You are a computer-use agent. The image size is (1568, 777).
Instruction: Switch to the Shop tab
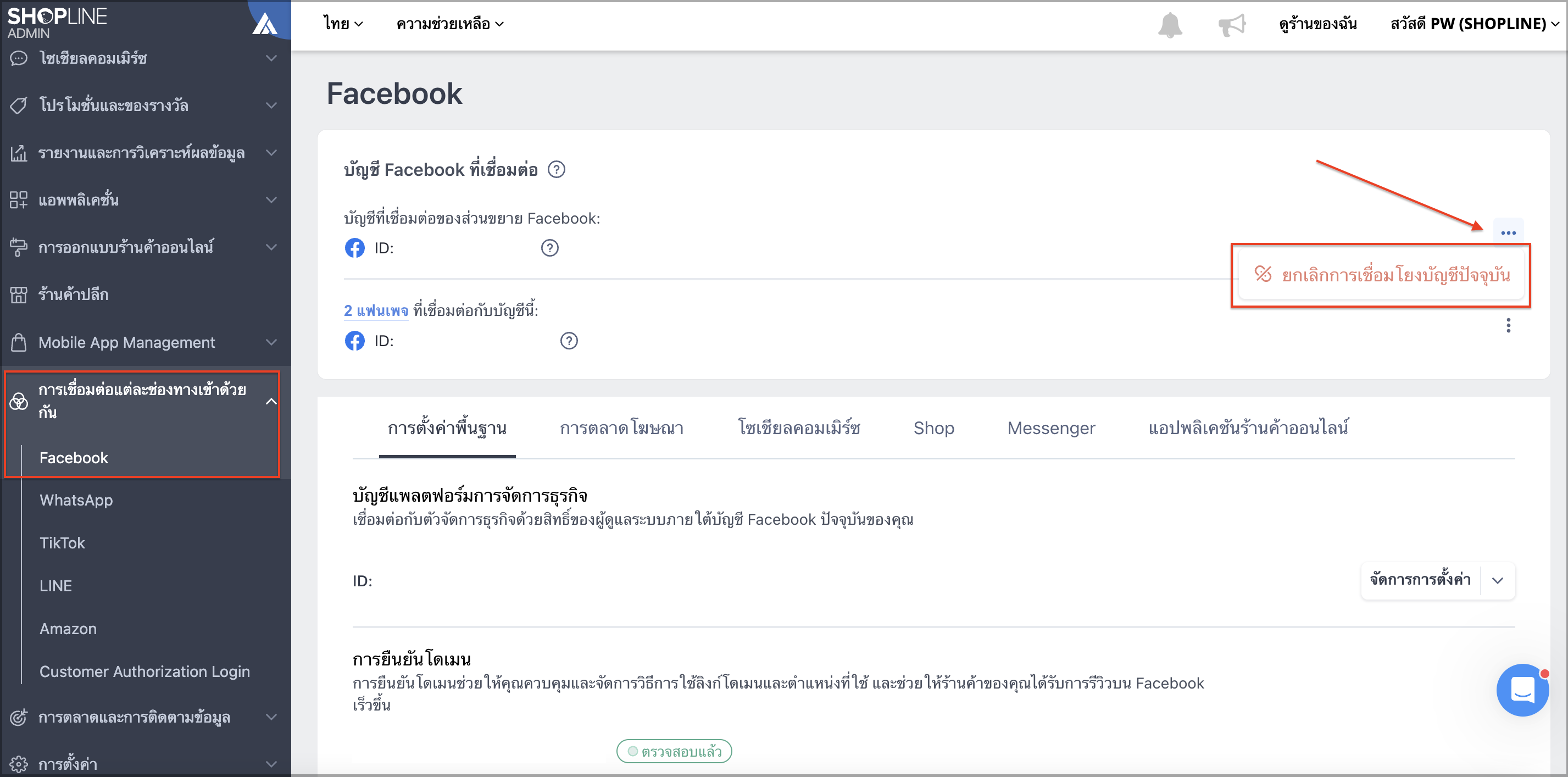pos(934,428)
